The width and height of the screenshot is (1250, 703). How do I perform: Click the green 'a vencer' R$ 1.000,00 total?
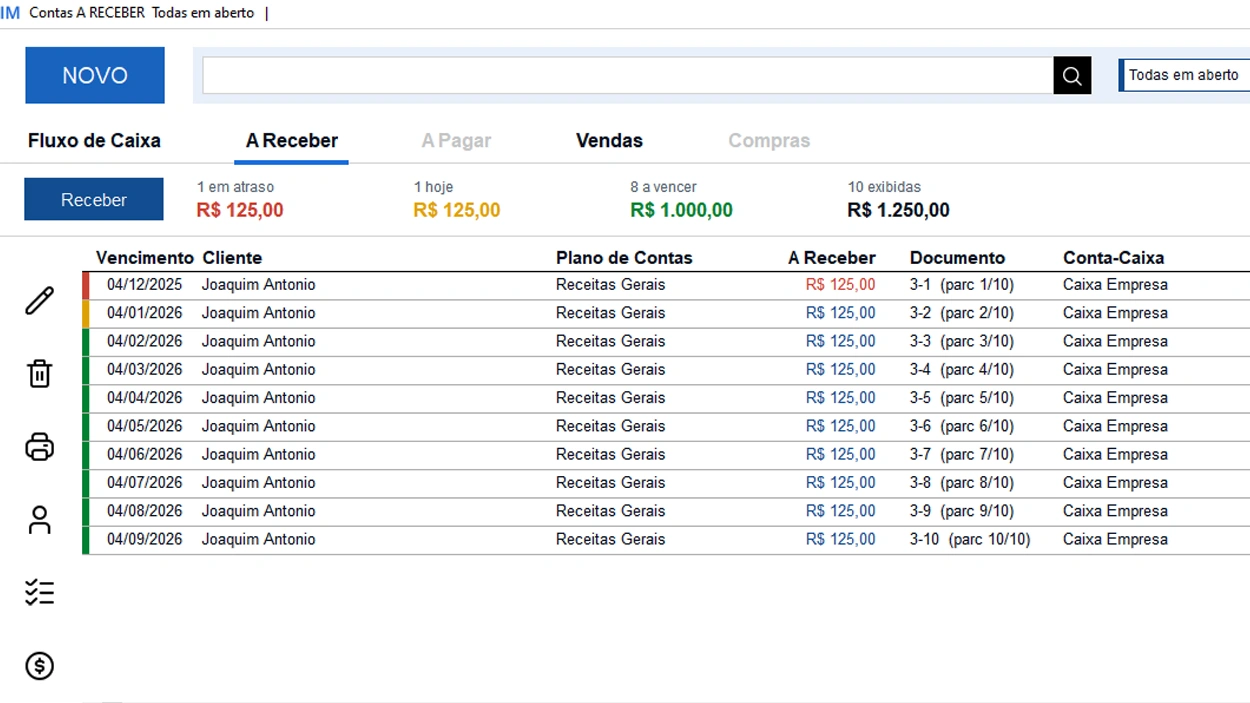[x=681, y=210]
